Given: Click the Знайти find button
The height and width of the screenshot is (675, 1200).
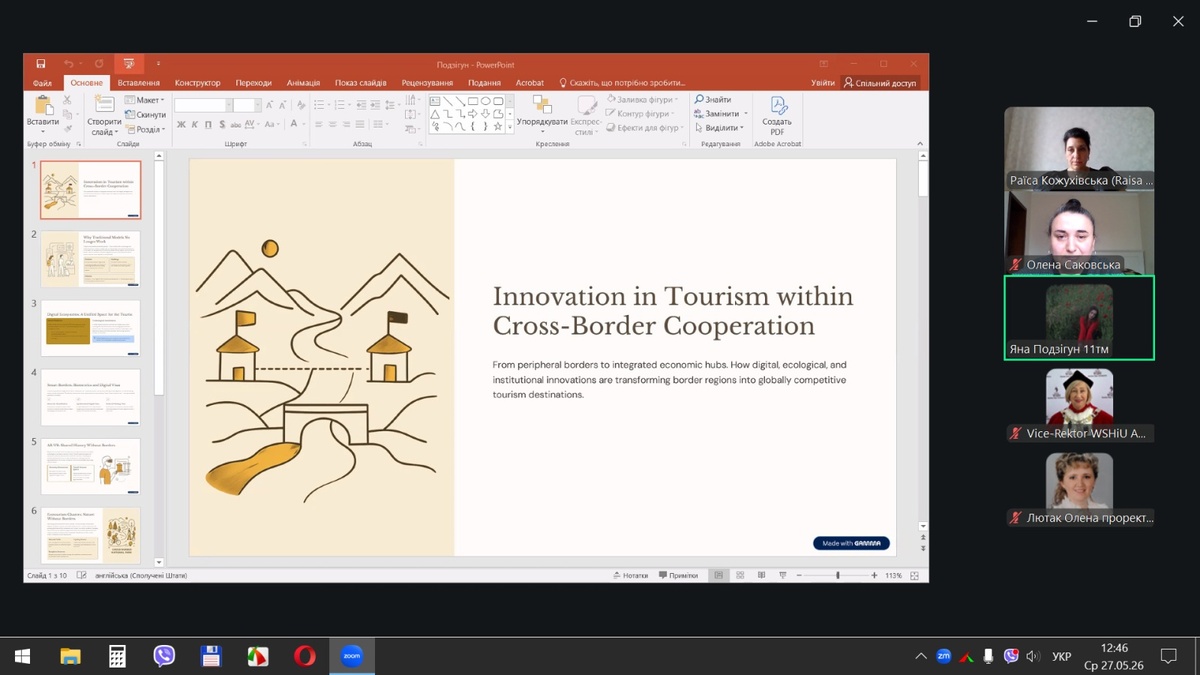Looking at the screenshot, I should pos(712,100).
